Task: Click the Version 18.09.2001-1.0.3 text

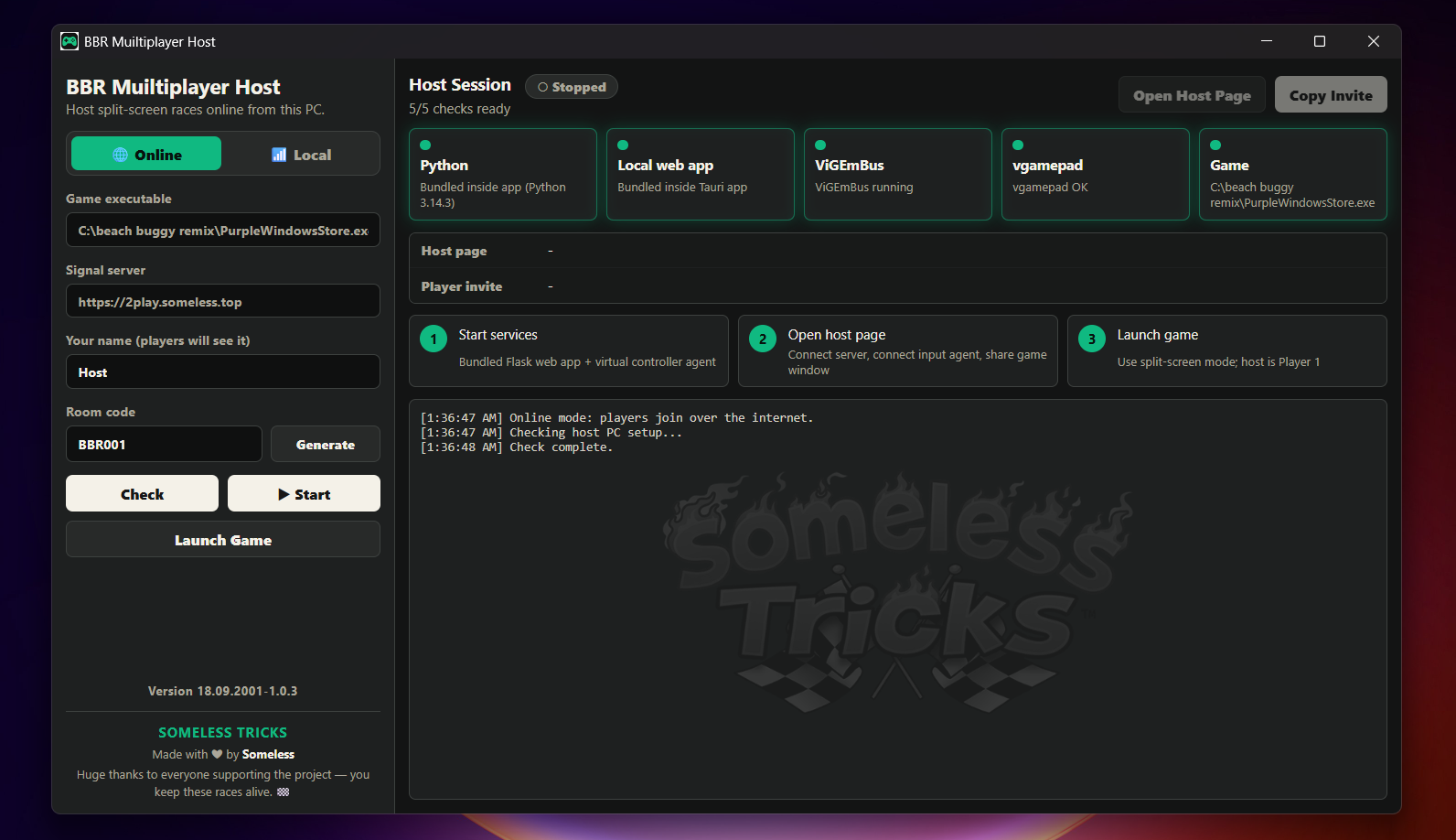Action: click(x=223, y=691)
